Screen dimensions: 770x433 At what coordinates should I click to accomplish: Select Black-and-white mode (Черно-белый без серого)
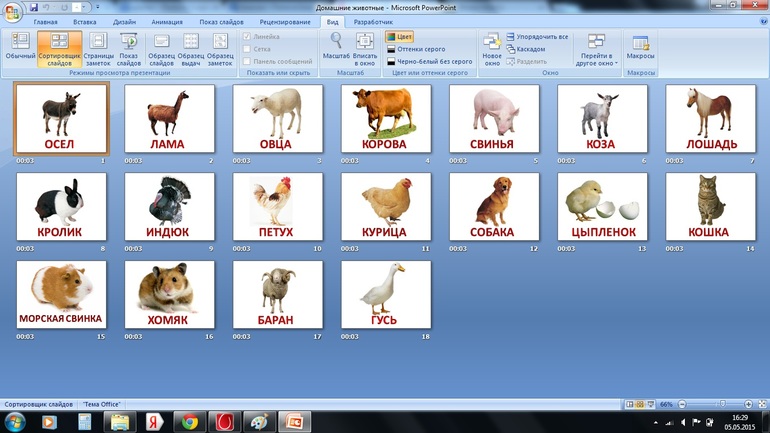click(429, 61)
